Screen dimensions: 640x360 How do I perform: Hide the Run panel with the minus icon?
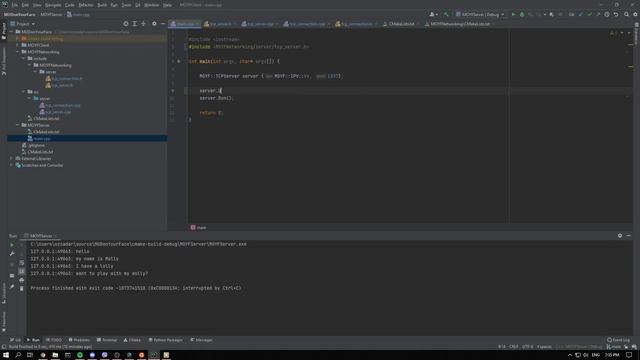tap(628, 236)
